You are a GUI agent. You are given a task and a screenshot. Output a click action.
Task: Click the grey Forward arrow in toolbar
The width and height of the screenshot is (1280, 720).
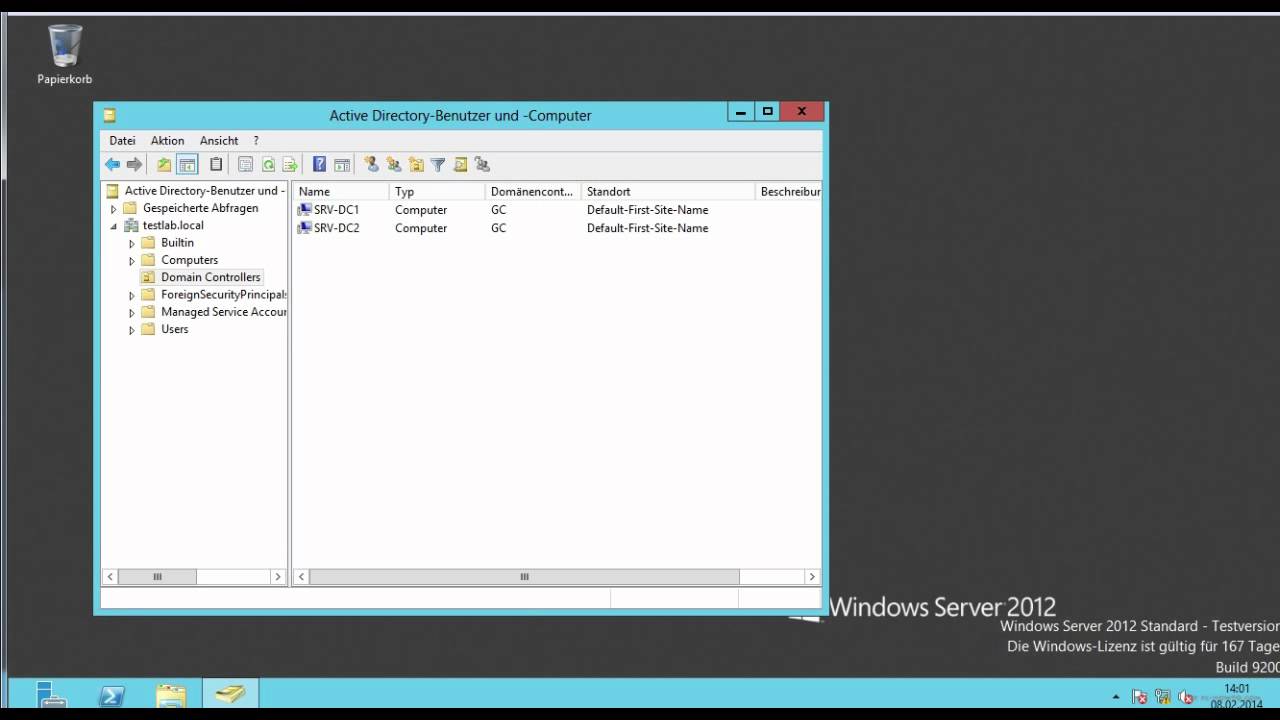point(134,165)
